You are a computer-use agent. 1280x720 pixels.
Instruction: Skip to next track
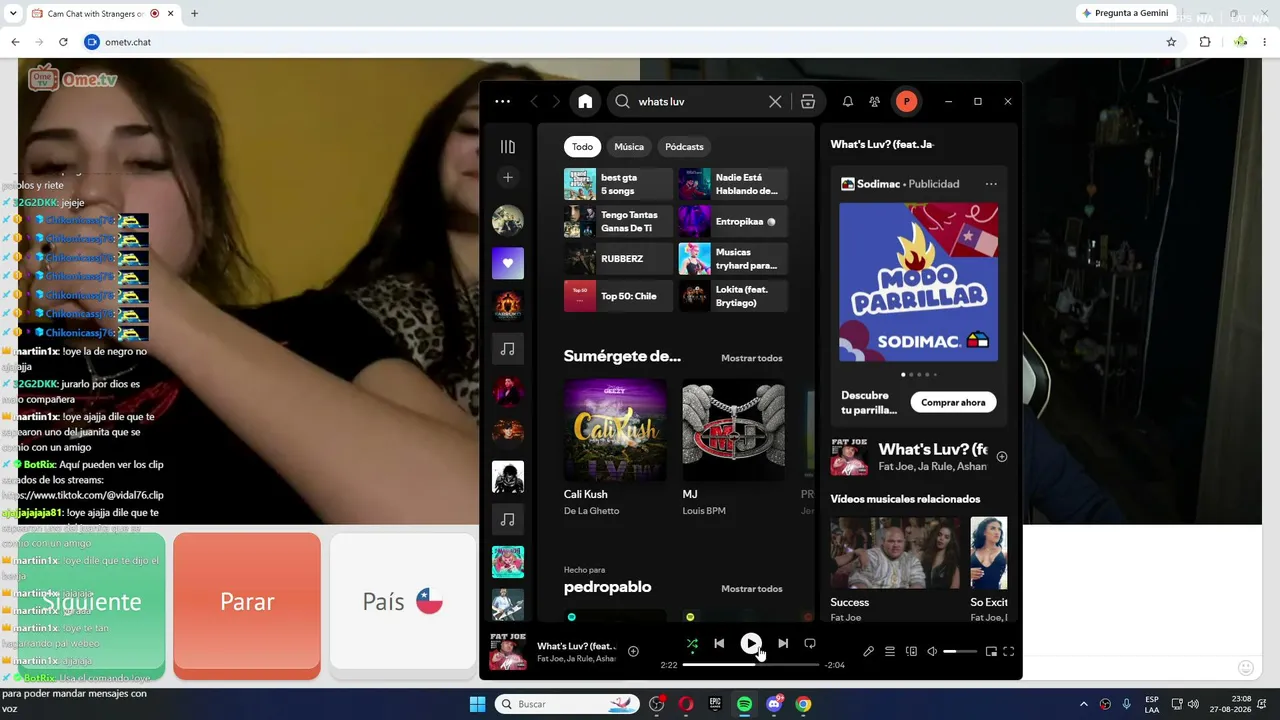783,644
